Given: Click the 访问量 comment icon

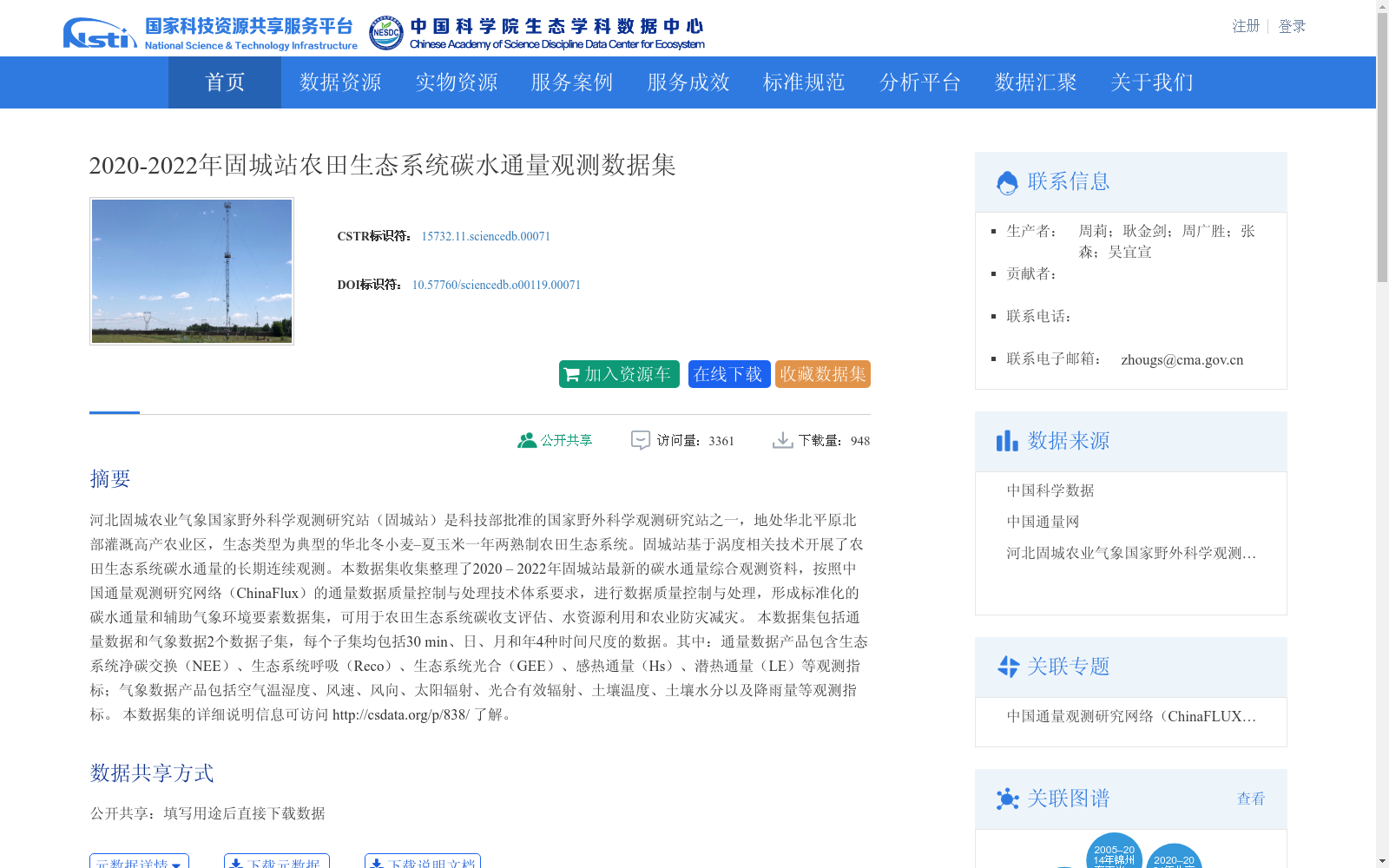Looking at the screenshot, I should 641,440.
